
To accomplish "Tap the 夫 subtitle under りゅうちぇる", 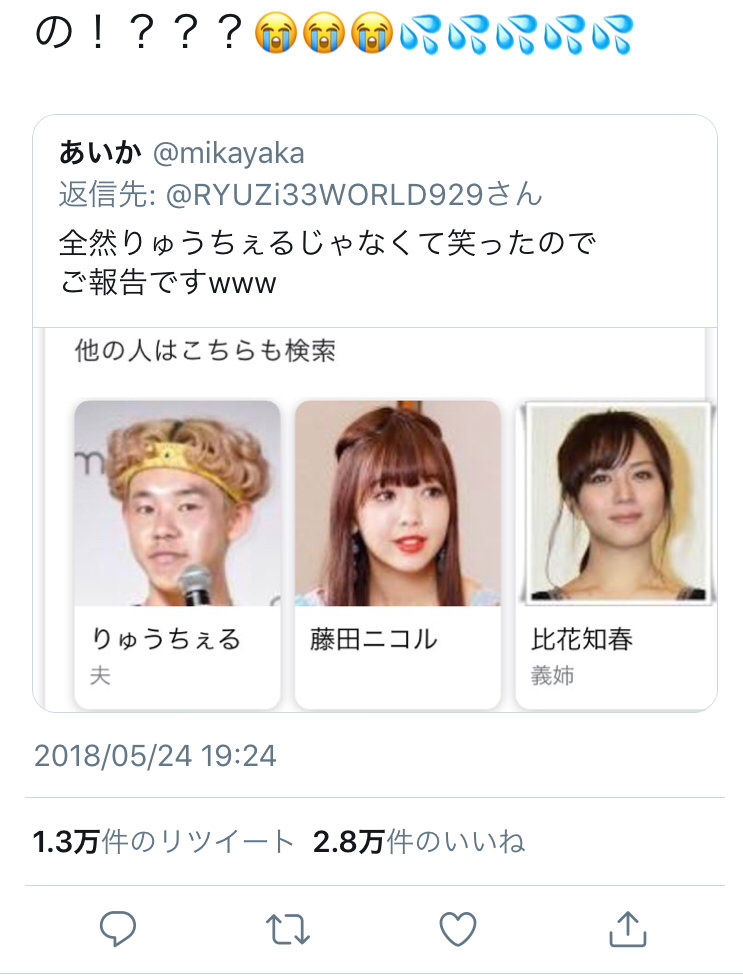I will [x=101, y=676].
